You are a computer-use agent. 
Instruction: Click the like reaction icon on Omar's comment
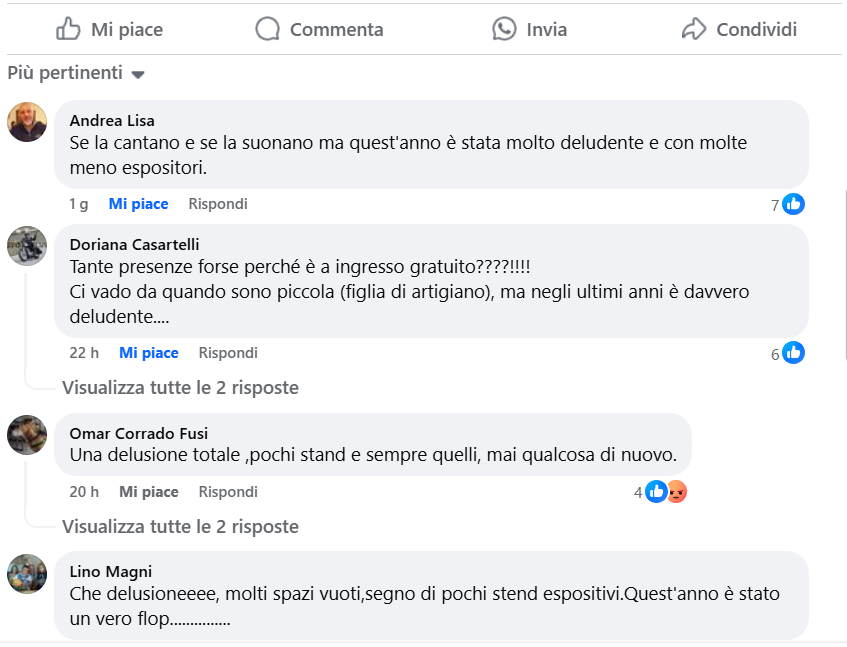click(657, 492)
